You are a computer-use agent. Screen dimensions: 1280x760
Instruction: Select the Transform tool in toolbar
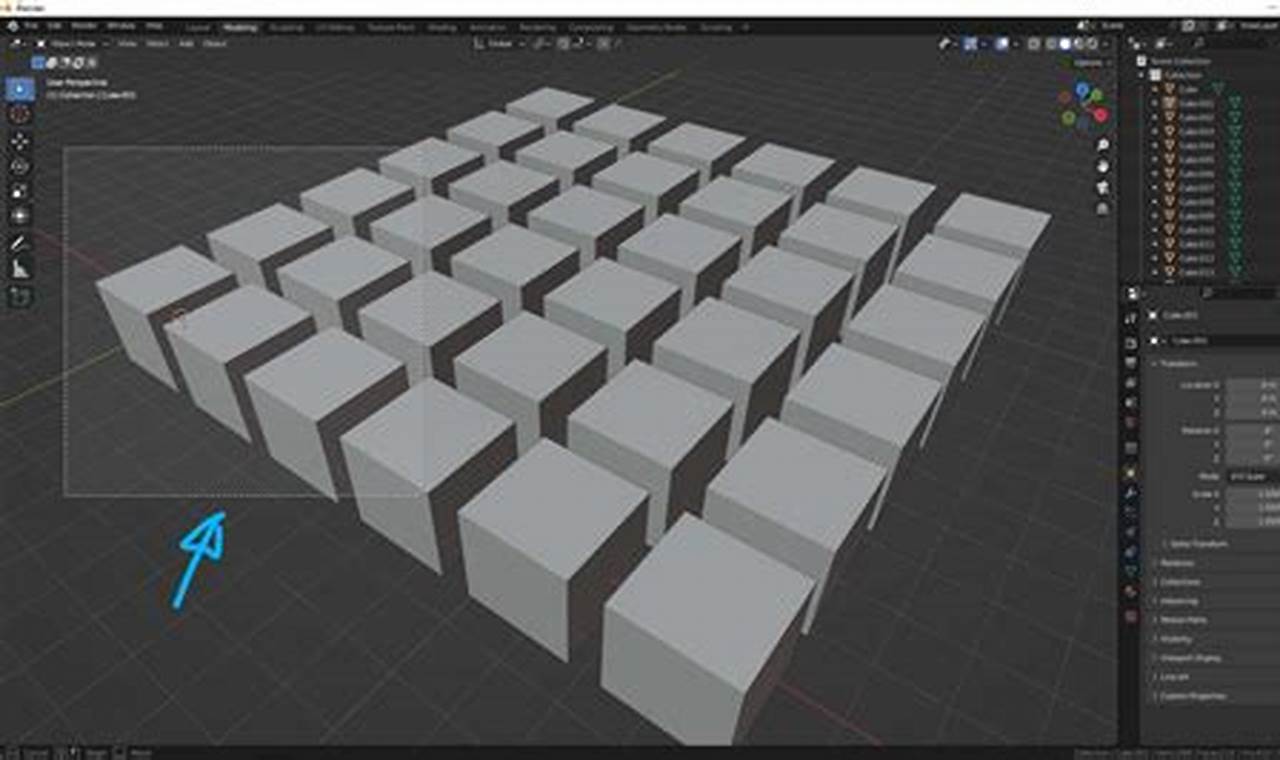20,216
